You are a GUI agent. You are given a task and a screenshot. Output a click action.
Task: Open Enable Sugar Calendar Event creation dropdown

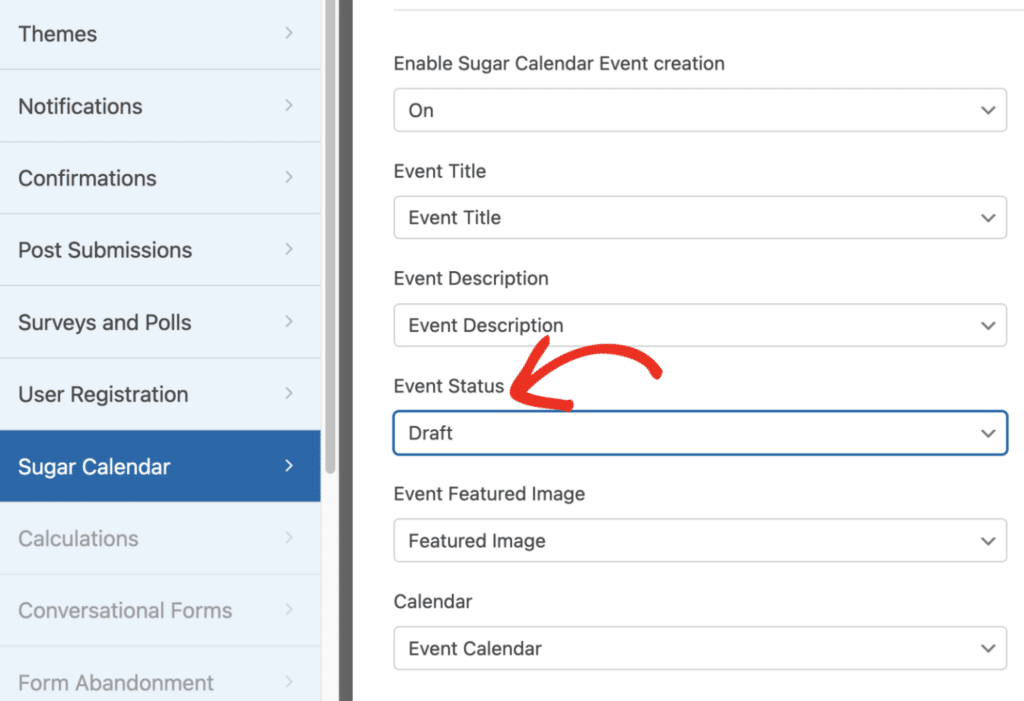(699, 110)
